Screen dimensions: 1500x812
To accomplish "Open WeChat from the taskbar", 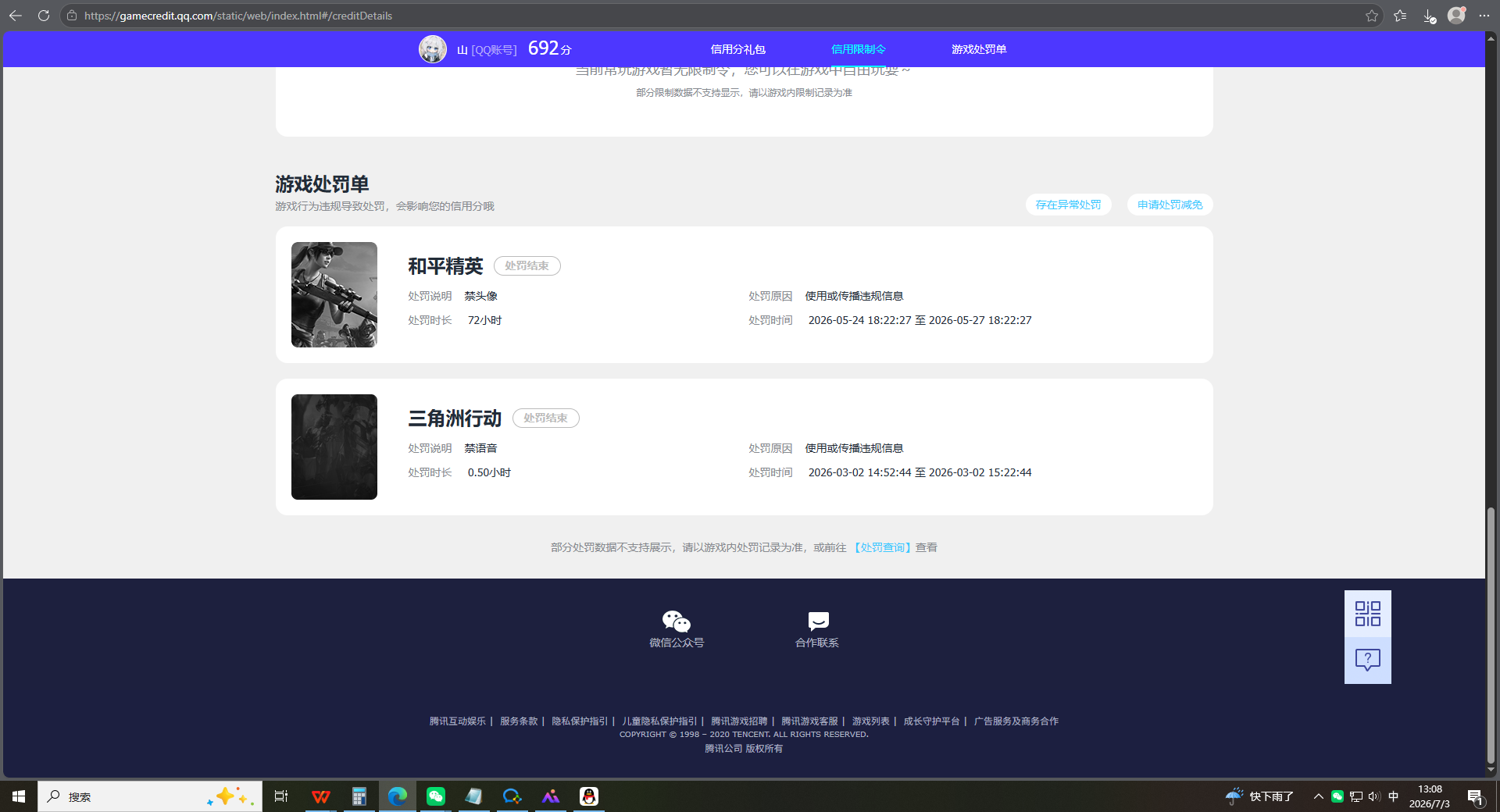I will (x=436, y=796).
